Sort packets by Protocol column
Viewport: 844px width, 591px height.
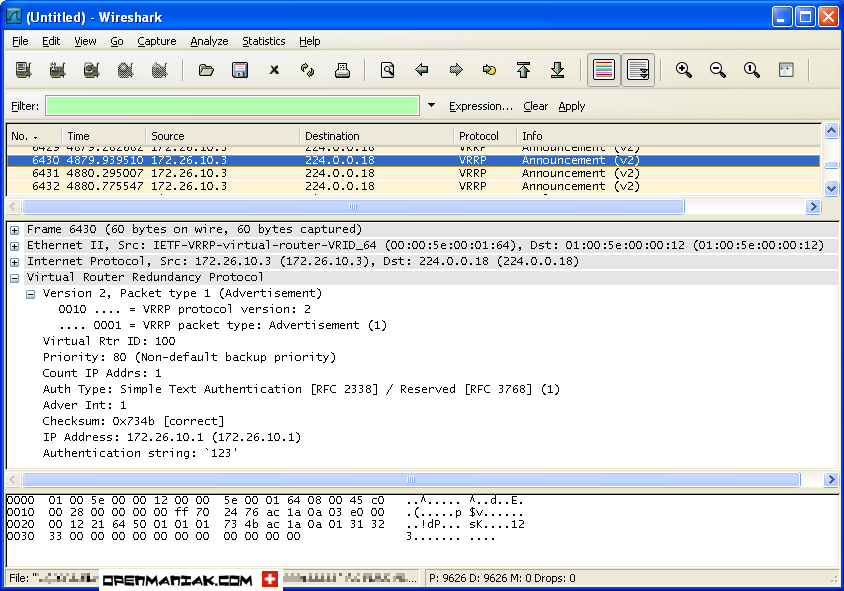[485, 136]
